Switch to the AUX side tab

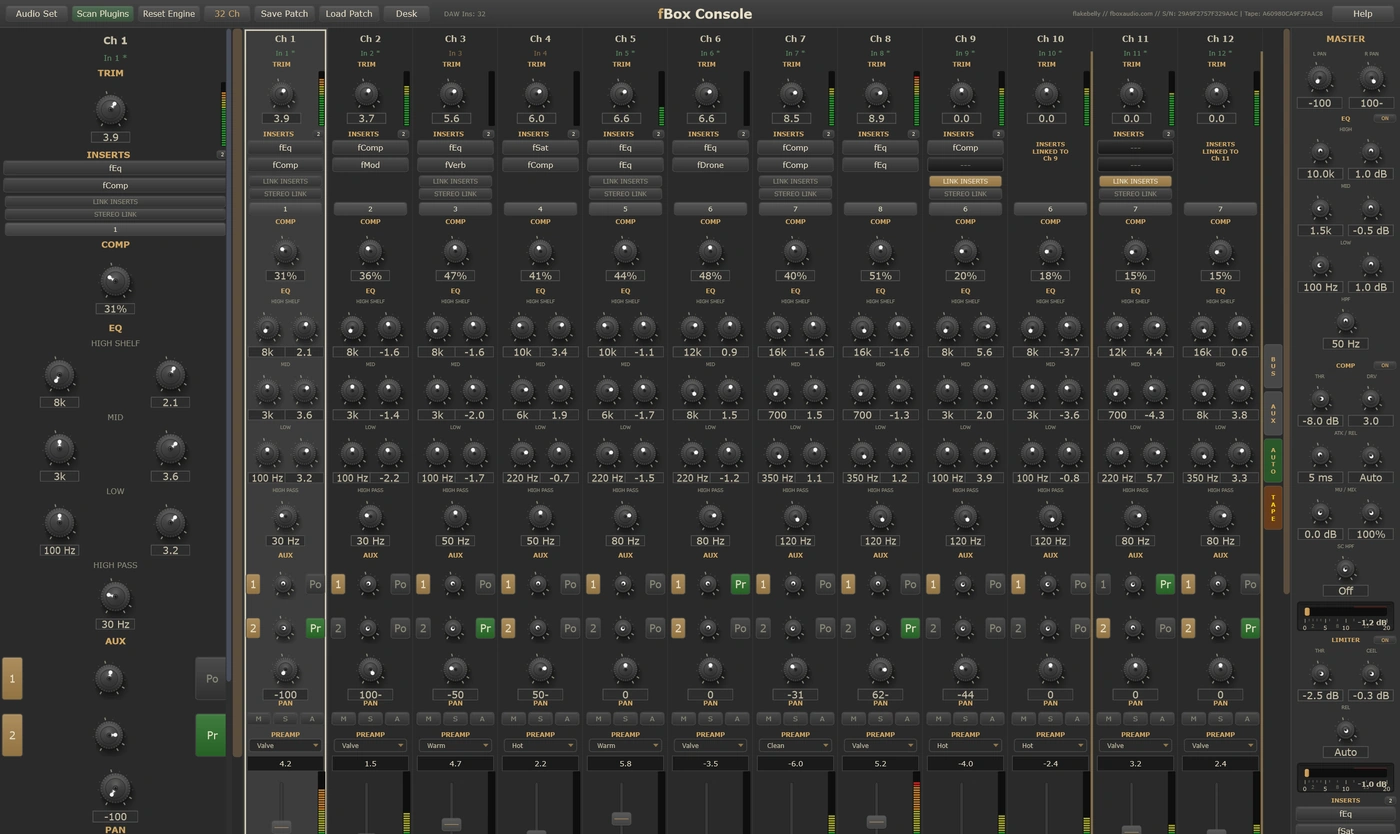(x=1273, y=413)
